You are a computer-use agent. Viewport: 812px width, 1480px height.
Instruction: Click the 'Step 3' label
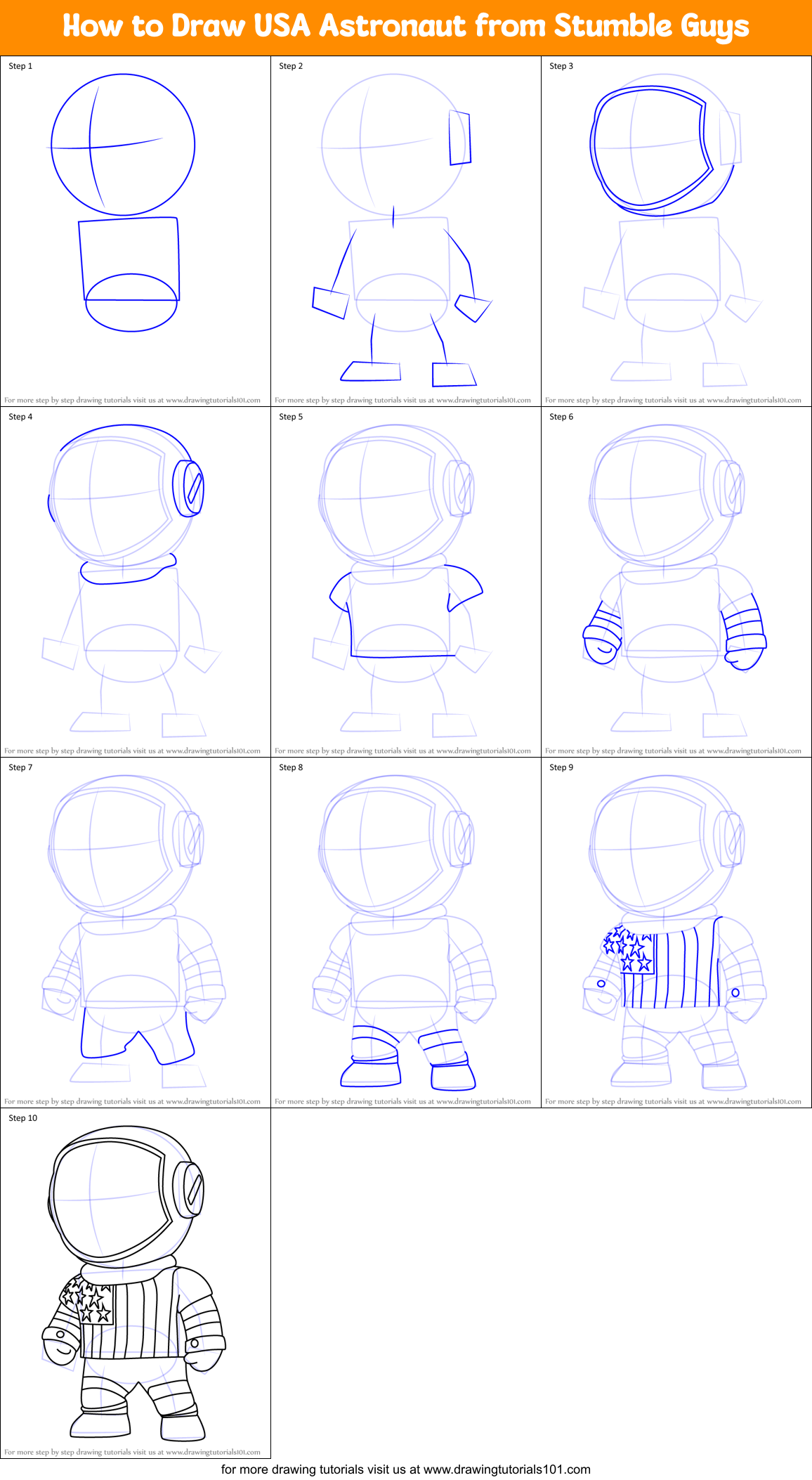pos(561,66)
